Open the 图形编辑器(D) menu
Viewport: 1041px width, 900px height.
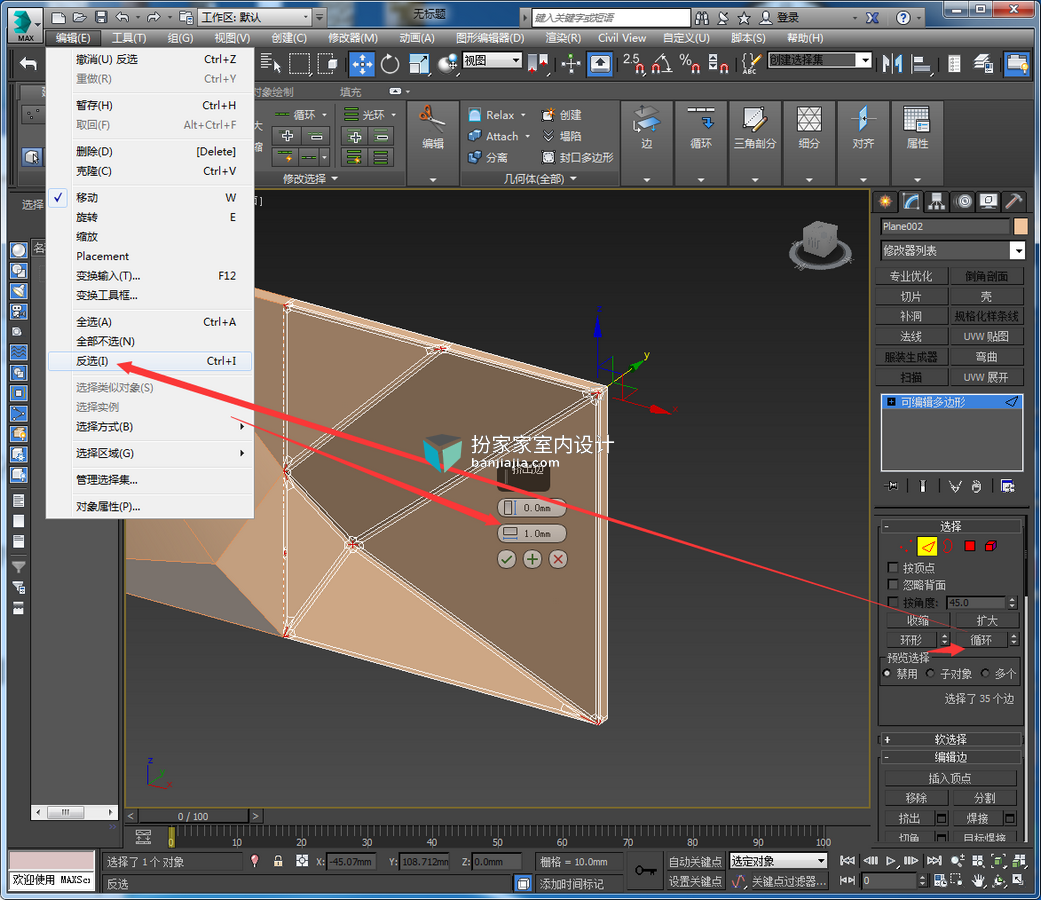490,38
